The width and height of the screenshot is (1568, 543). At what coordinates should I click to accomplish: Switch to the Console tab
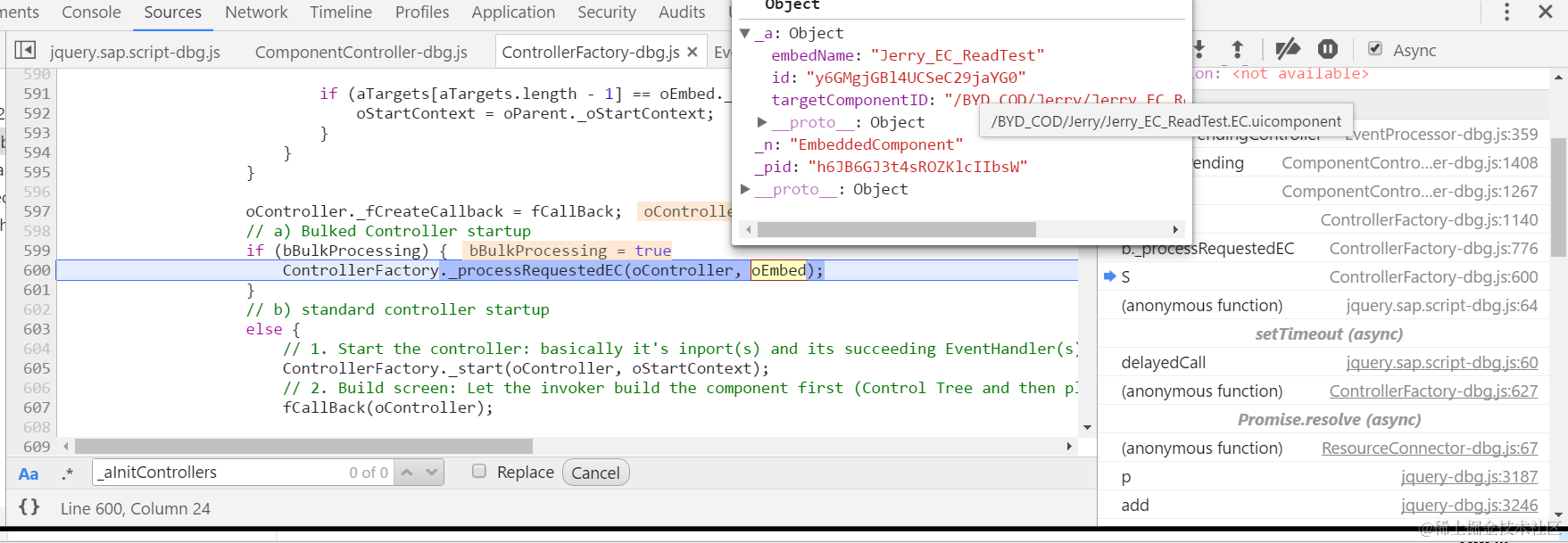coord(91,12)
